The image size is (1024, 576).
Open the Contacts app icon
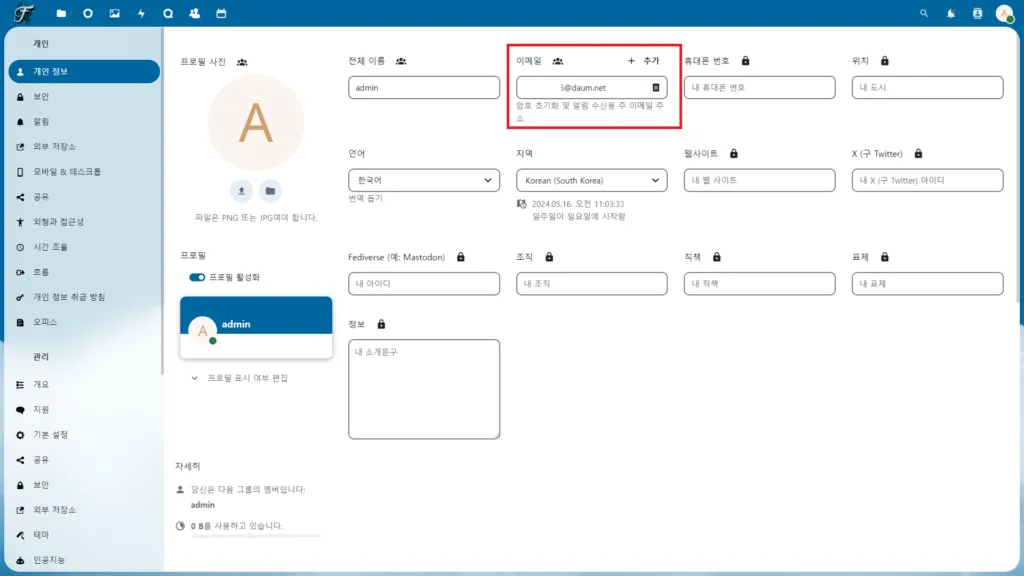point(195,13)
